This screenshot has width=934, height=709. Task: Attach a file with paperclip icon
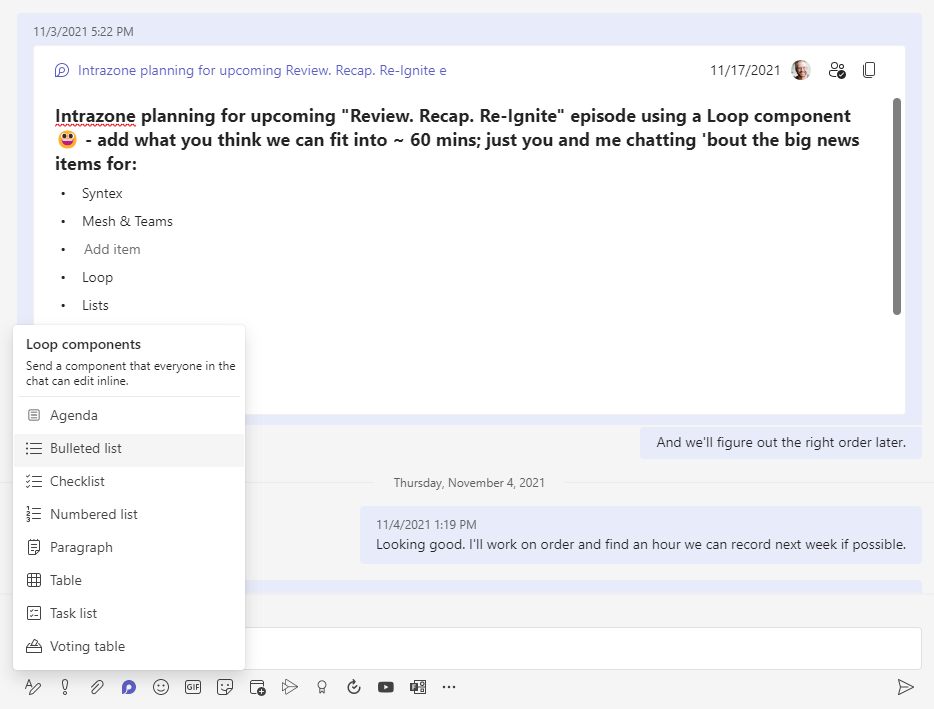coord(97,687)
